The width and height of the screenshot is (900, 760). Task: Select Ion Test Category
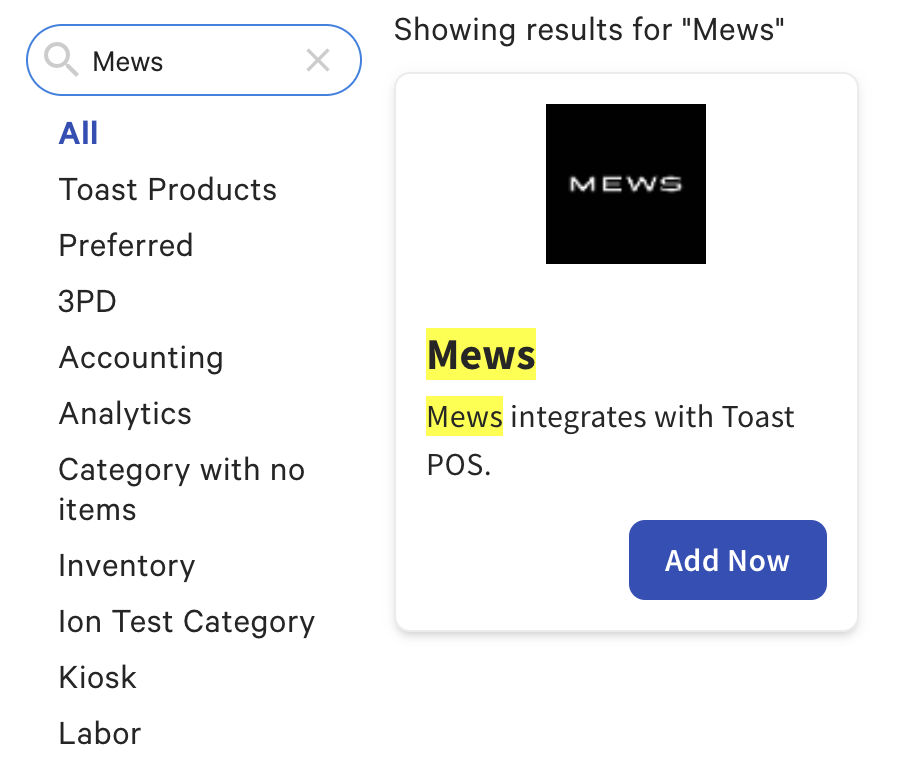point(187,622)
